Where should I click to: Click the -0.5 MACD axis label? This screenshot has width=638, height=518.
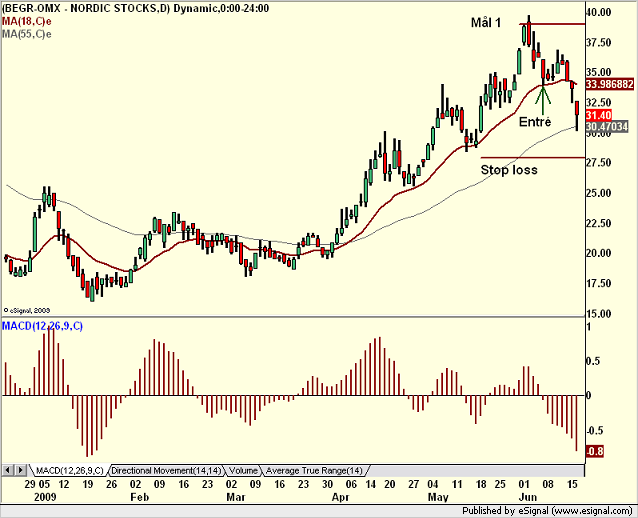(594, 430)
